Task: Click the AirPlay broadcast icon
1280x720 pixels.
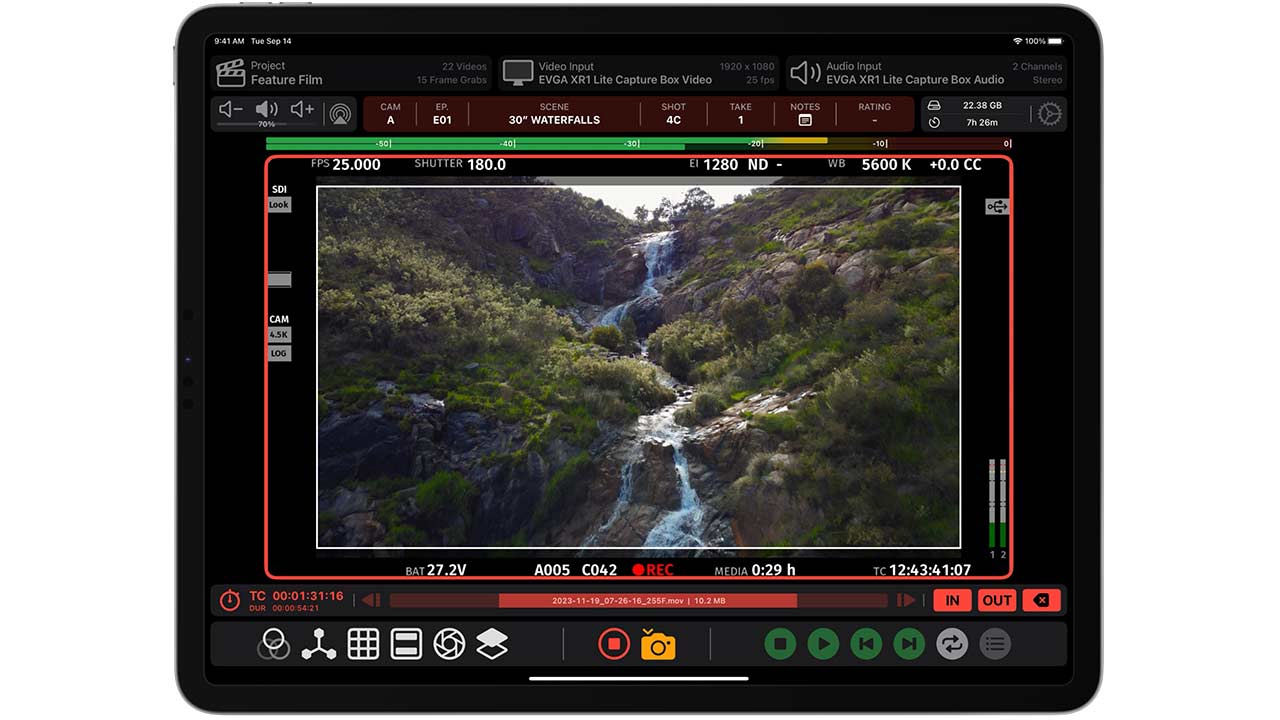Action: click(x=340, y=113)
